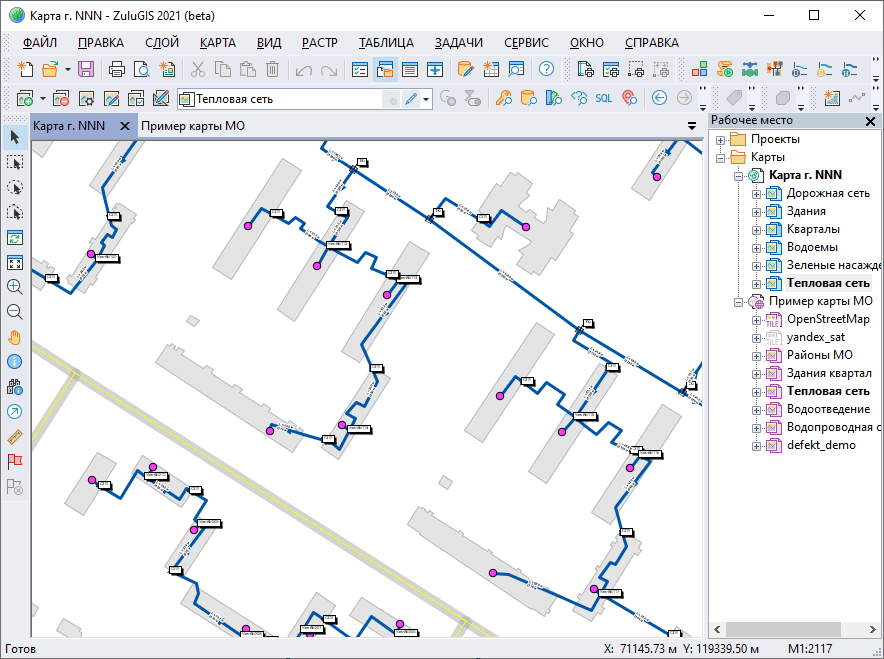Pick the ruler measurement tool
Viewport: 884px width, 659px height.
pos(15,436)
